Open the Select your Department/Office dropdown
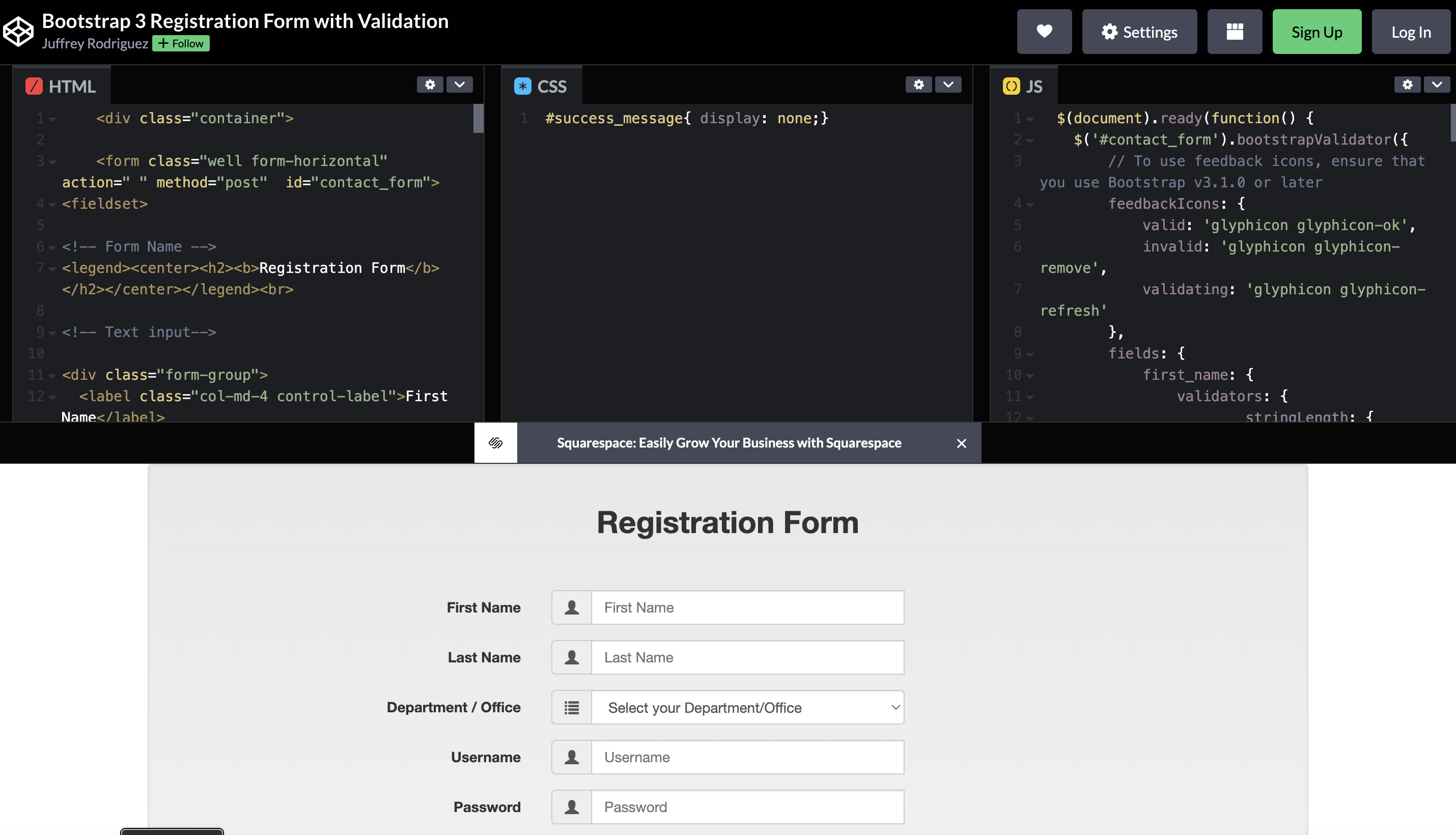Screen dimensions: 1456x835 pyautogui.click(x=747, y=707)
